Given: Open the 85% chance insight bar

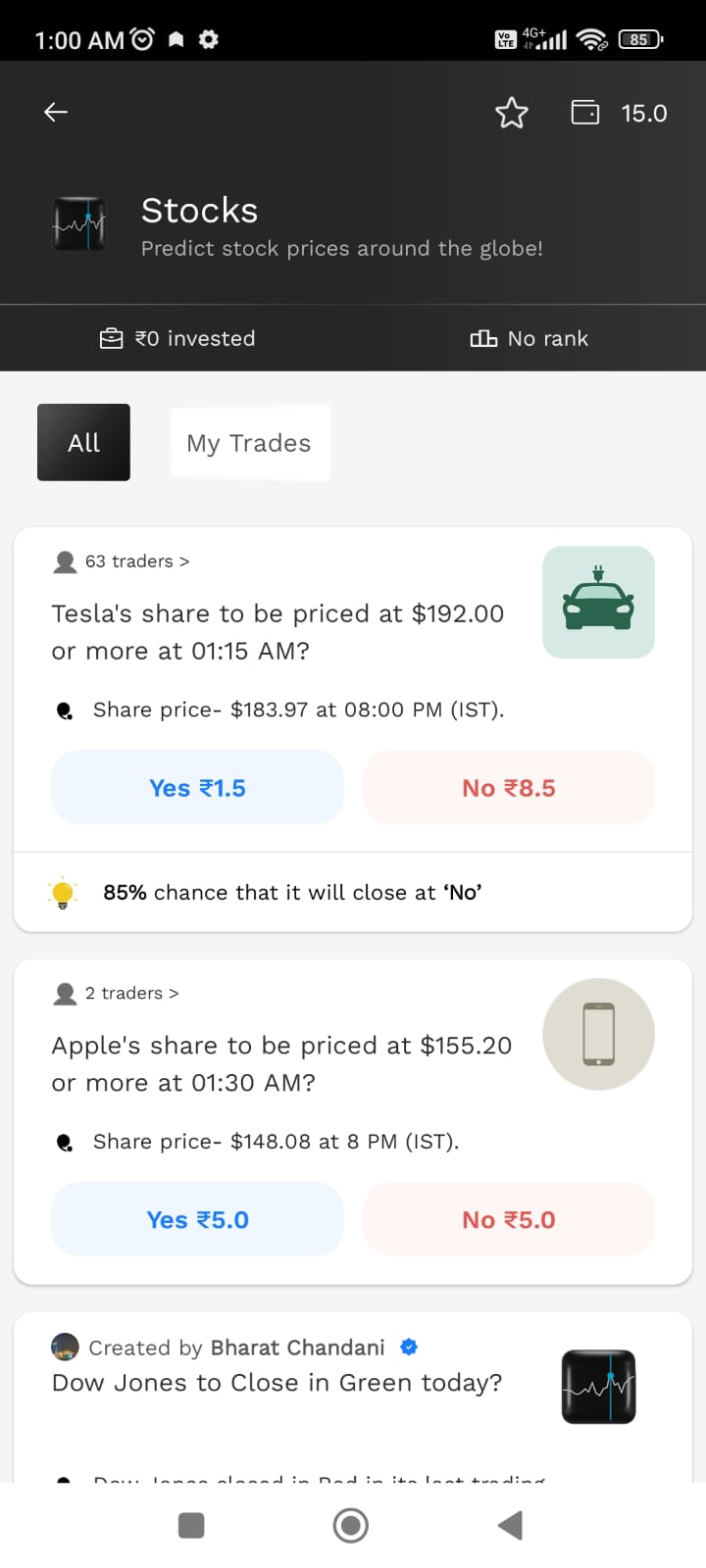Looking at the screenshot, I should pos(353,892).
